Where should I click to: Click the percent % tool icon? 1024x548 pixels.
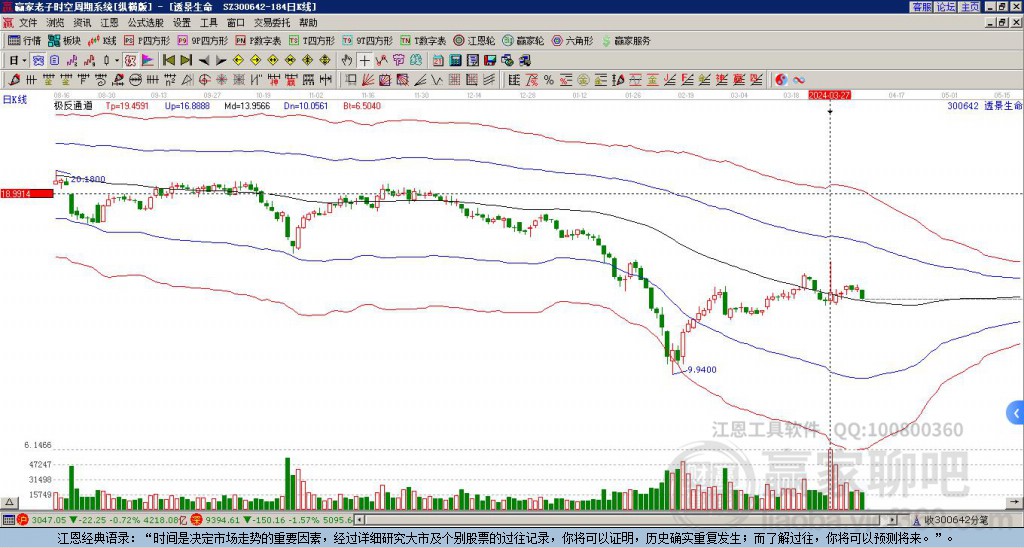point(549,80)
